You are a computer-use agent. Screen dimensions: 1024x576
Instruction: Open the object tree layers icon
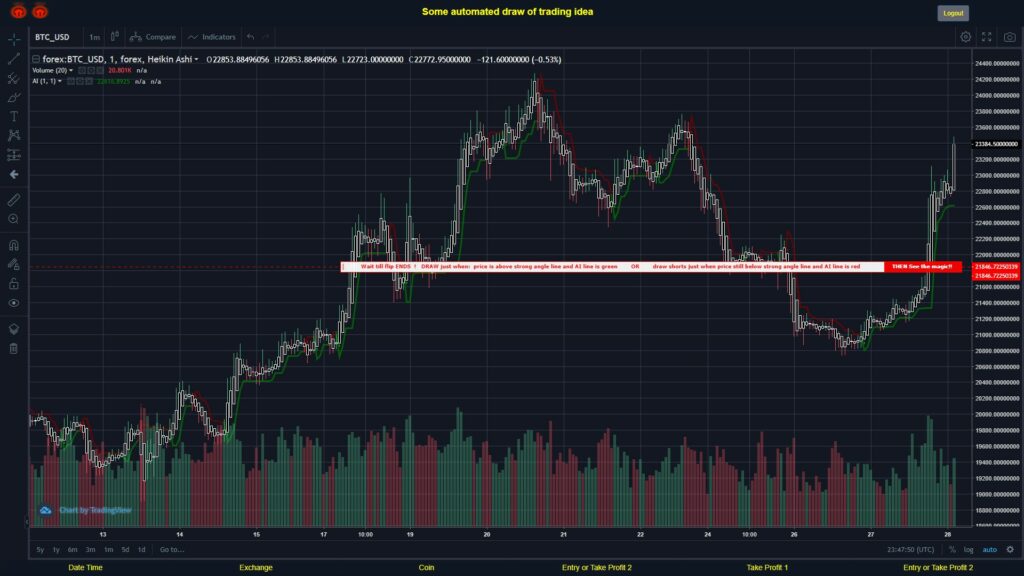(x=14, y=328)
